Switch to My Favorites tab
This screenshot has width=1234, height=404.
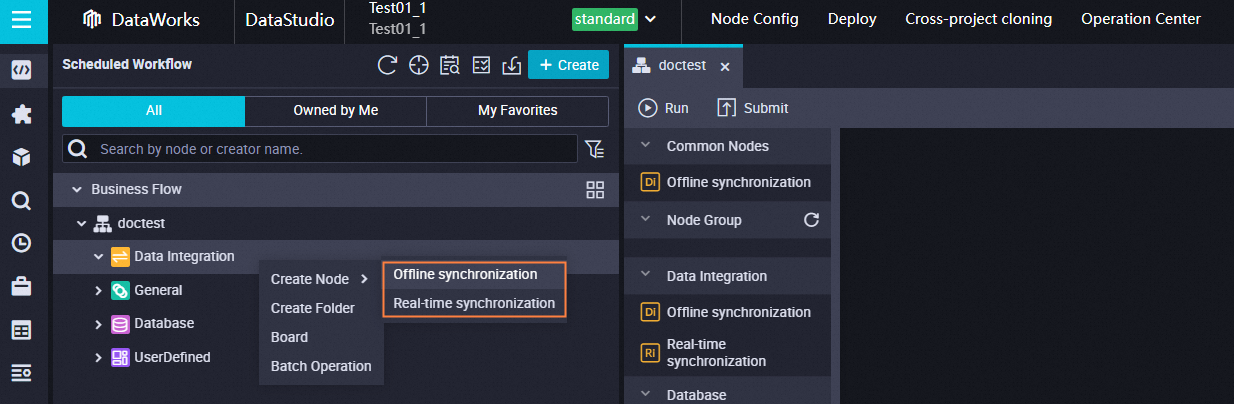pyautogui.click(x=517, y=111)
